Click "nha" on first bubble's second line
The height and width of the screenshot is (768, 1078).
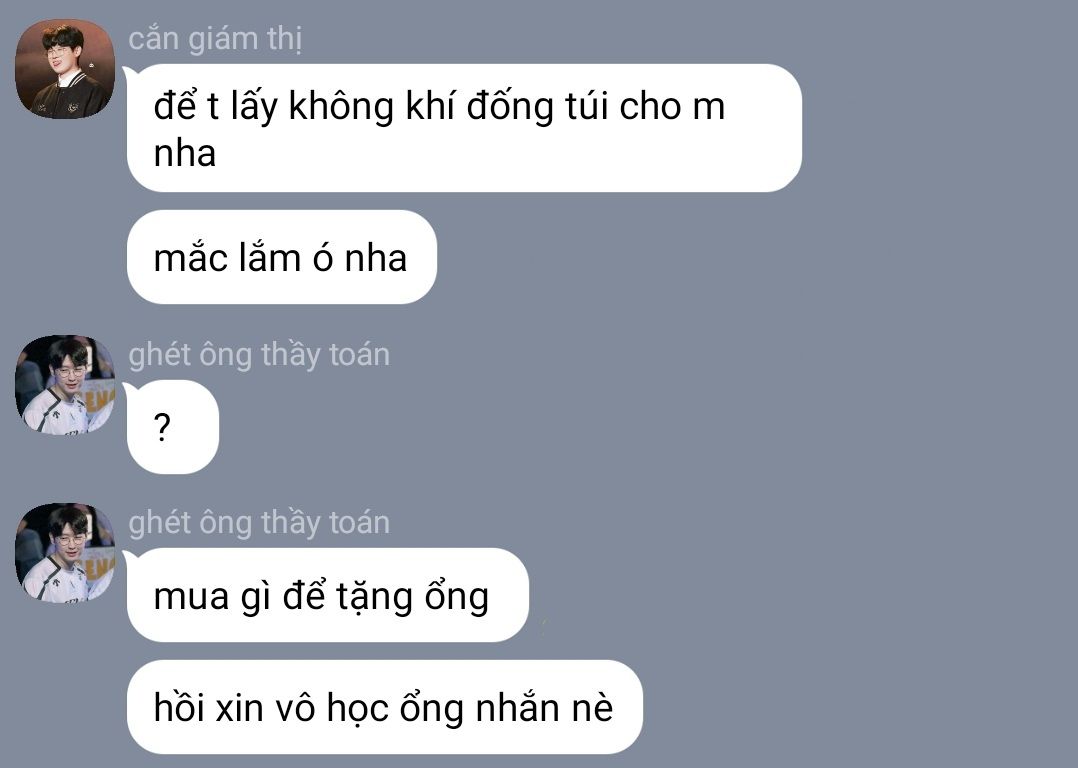point(185,153)
